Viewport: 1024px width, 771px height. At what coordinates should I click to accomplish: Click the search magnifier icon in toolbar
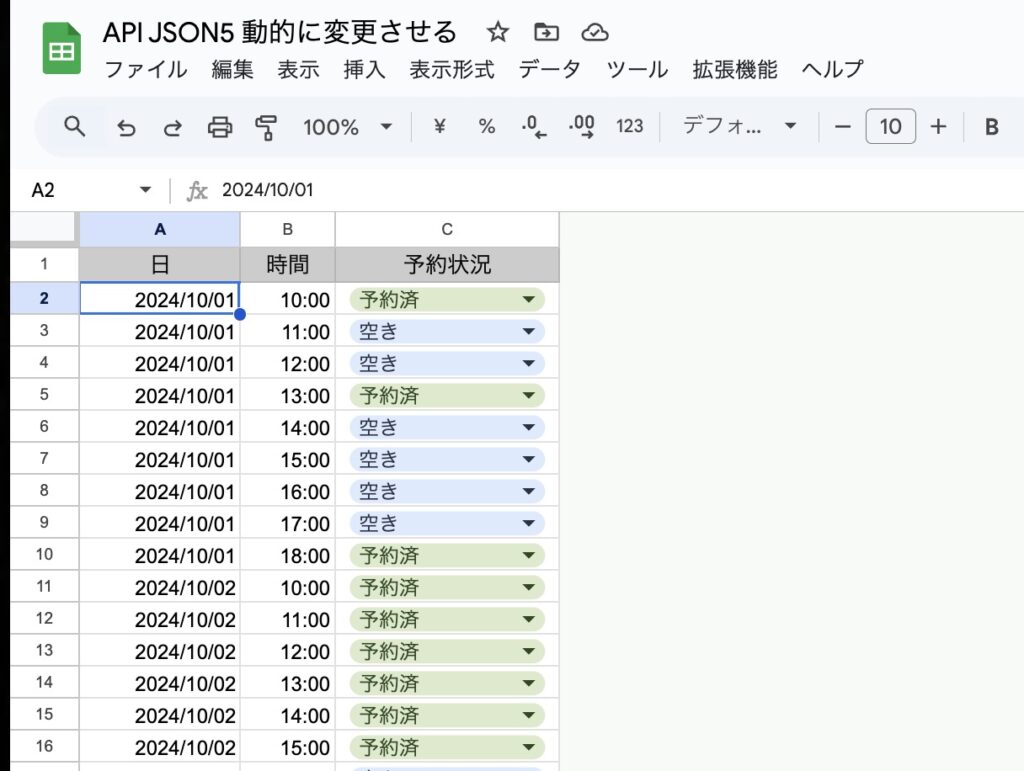75,126
